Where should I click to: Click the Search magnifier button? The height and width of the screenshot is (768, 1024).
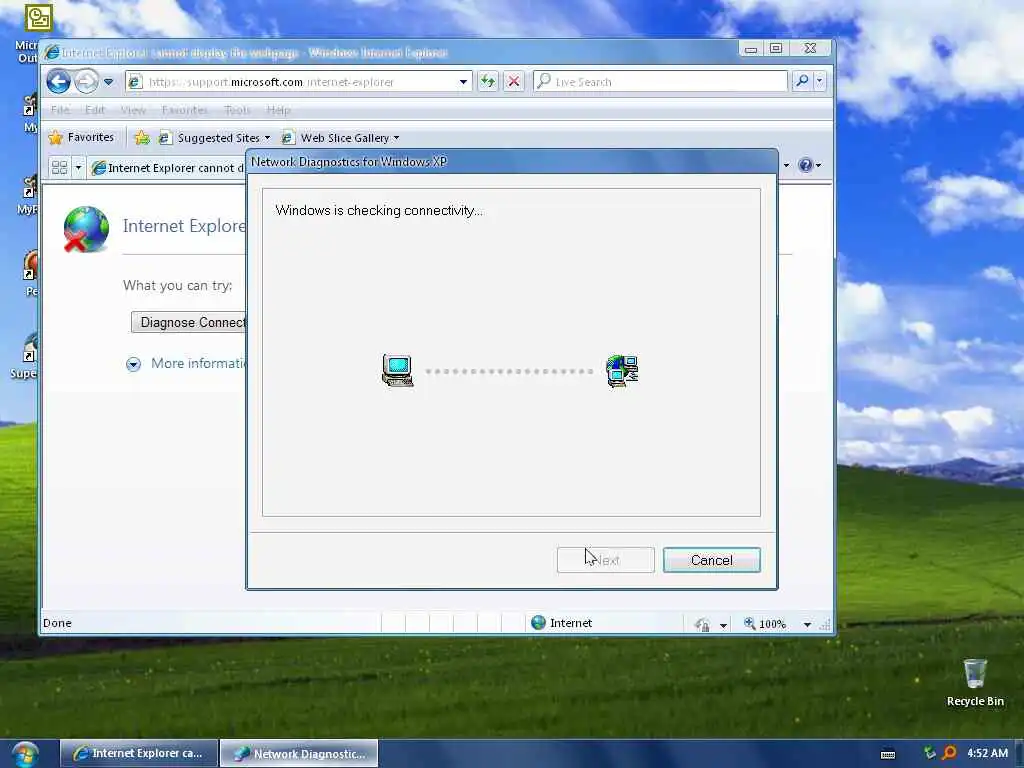tap(802, 81)
